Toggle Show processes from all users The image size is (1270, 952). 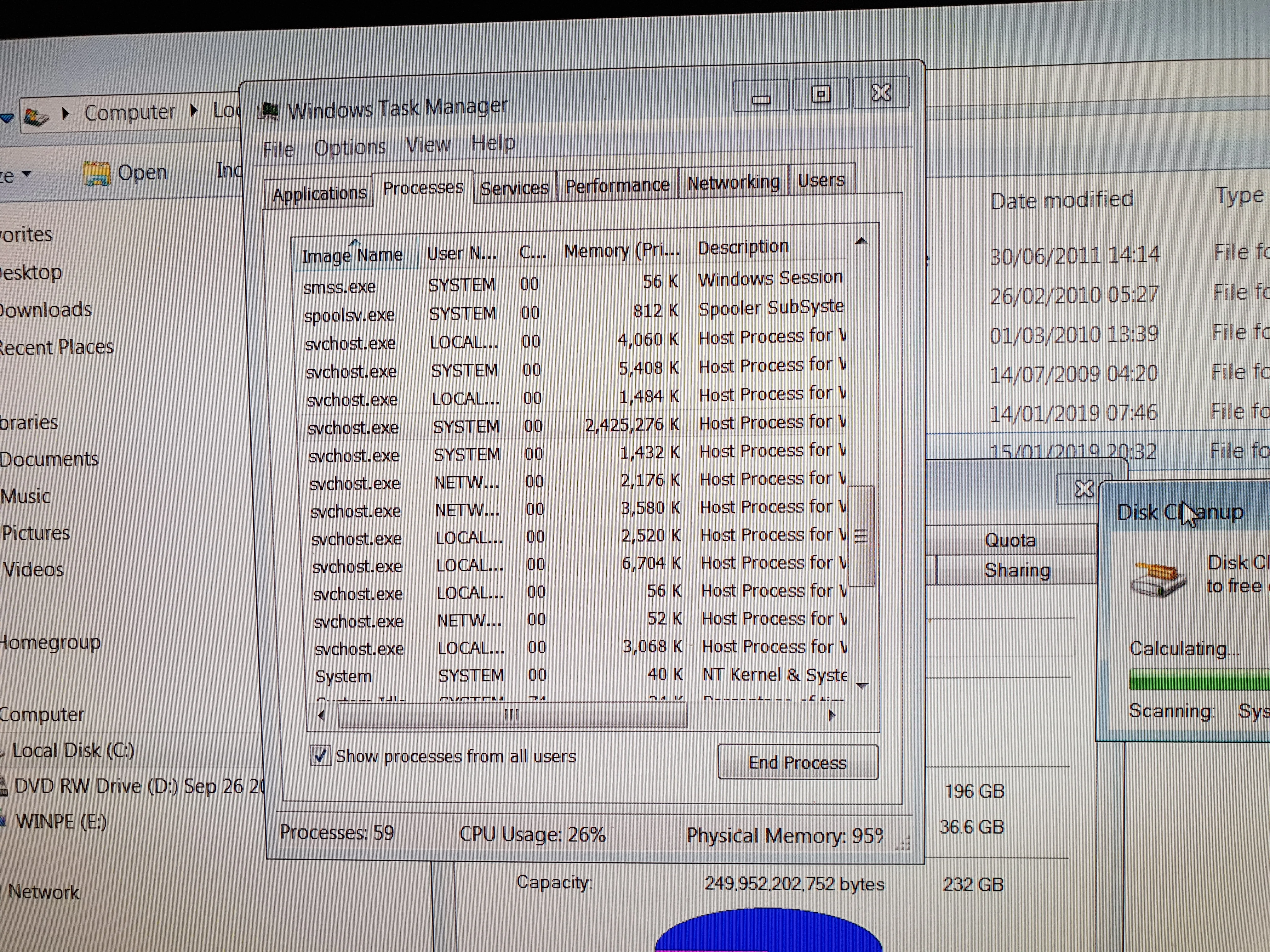coord(320,756)
